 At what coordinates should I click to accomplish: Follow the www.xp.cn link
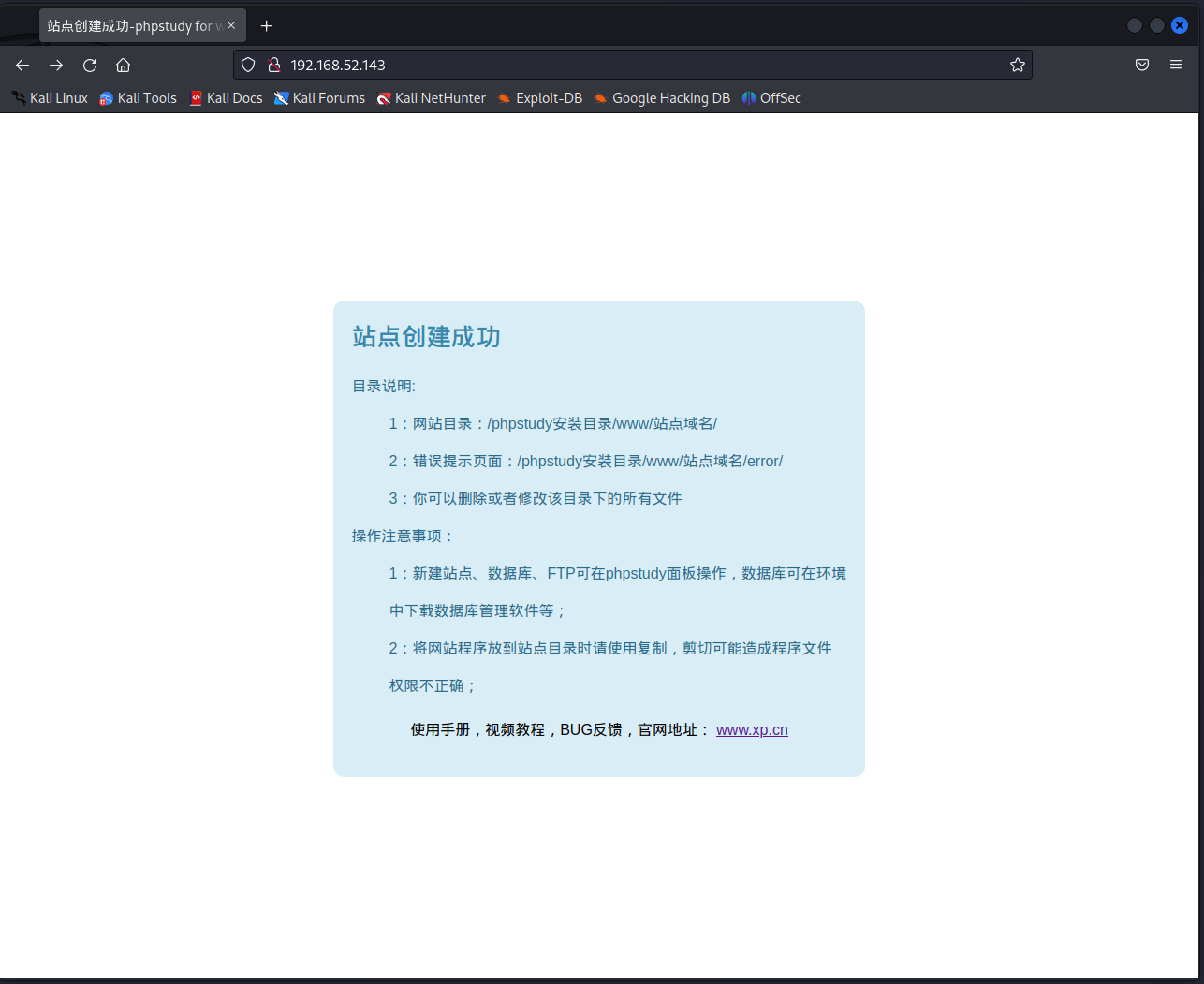click(x=752, y=730)
